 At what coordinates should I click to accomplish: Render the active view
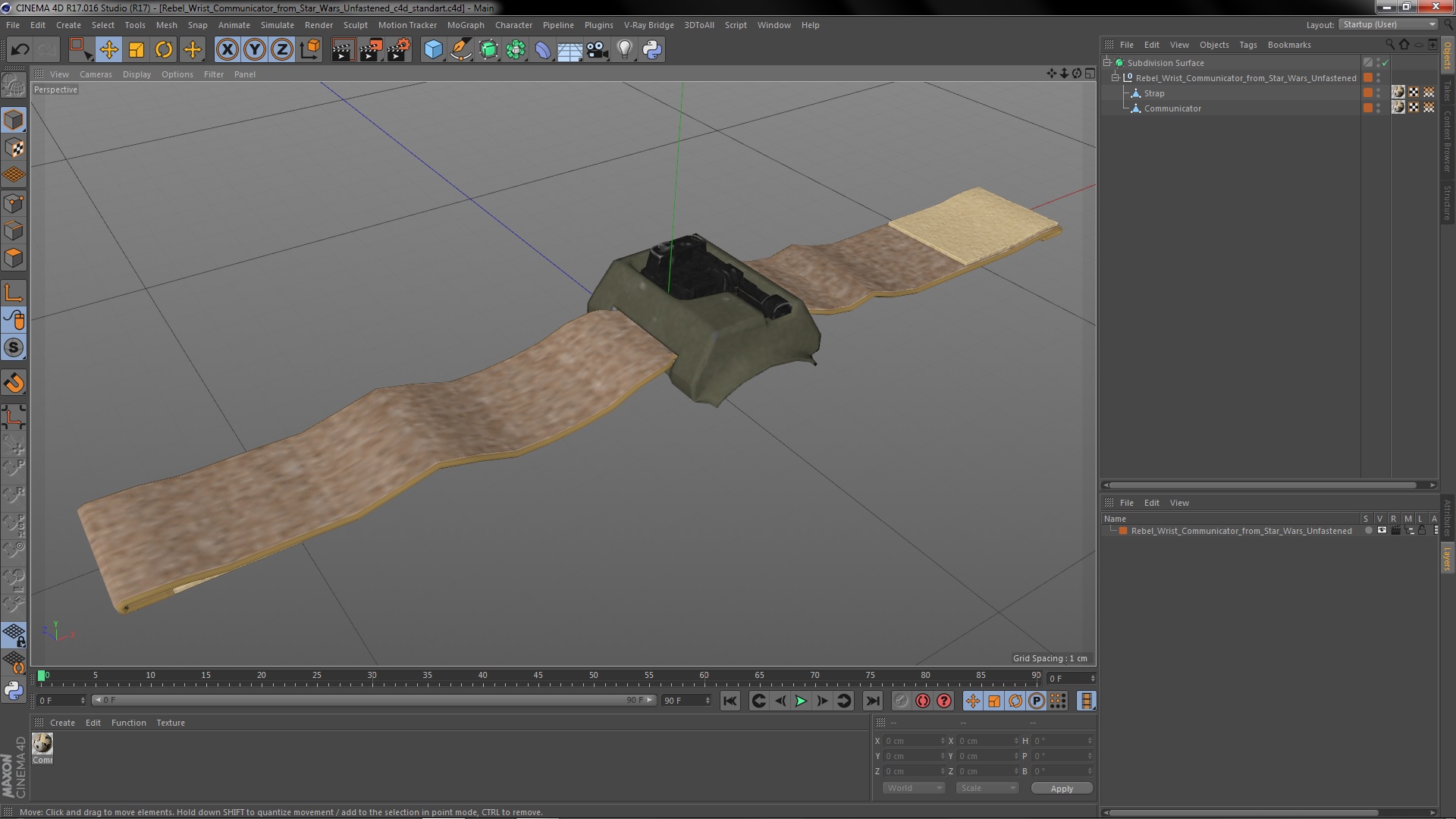click(x=343, y=50)
